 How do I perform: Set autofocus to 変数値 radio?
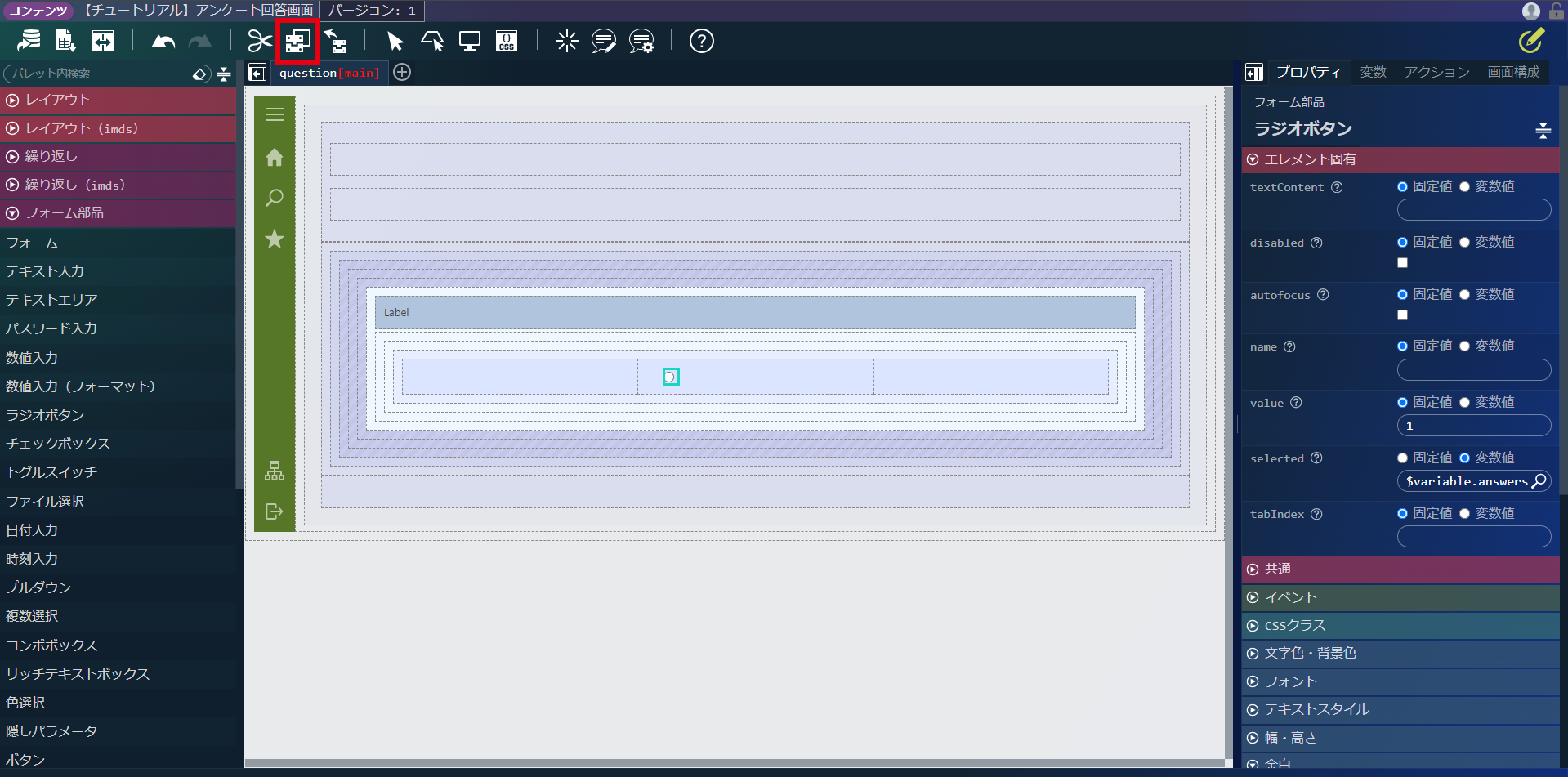[1464, 294]
